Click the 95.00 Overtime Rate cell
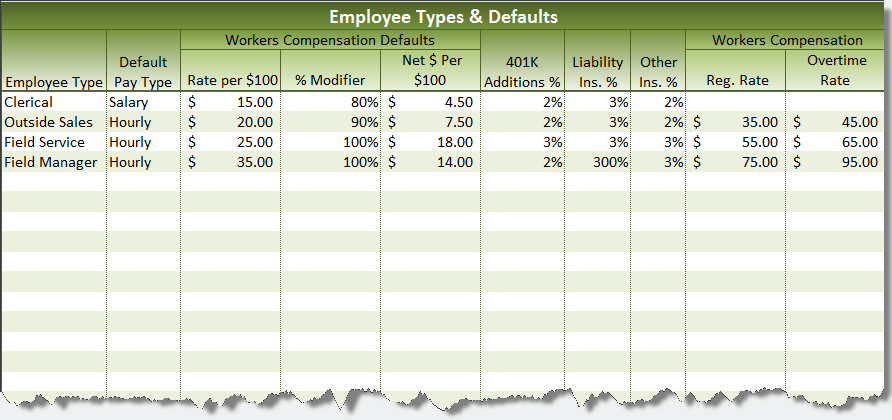The height and width of the screenshot is (420, 892). coord(837,162)
